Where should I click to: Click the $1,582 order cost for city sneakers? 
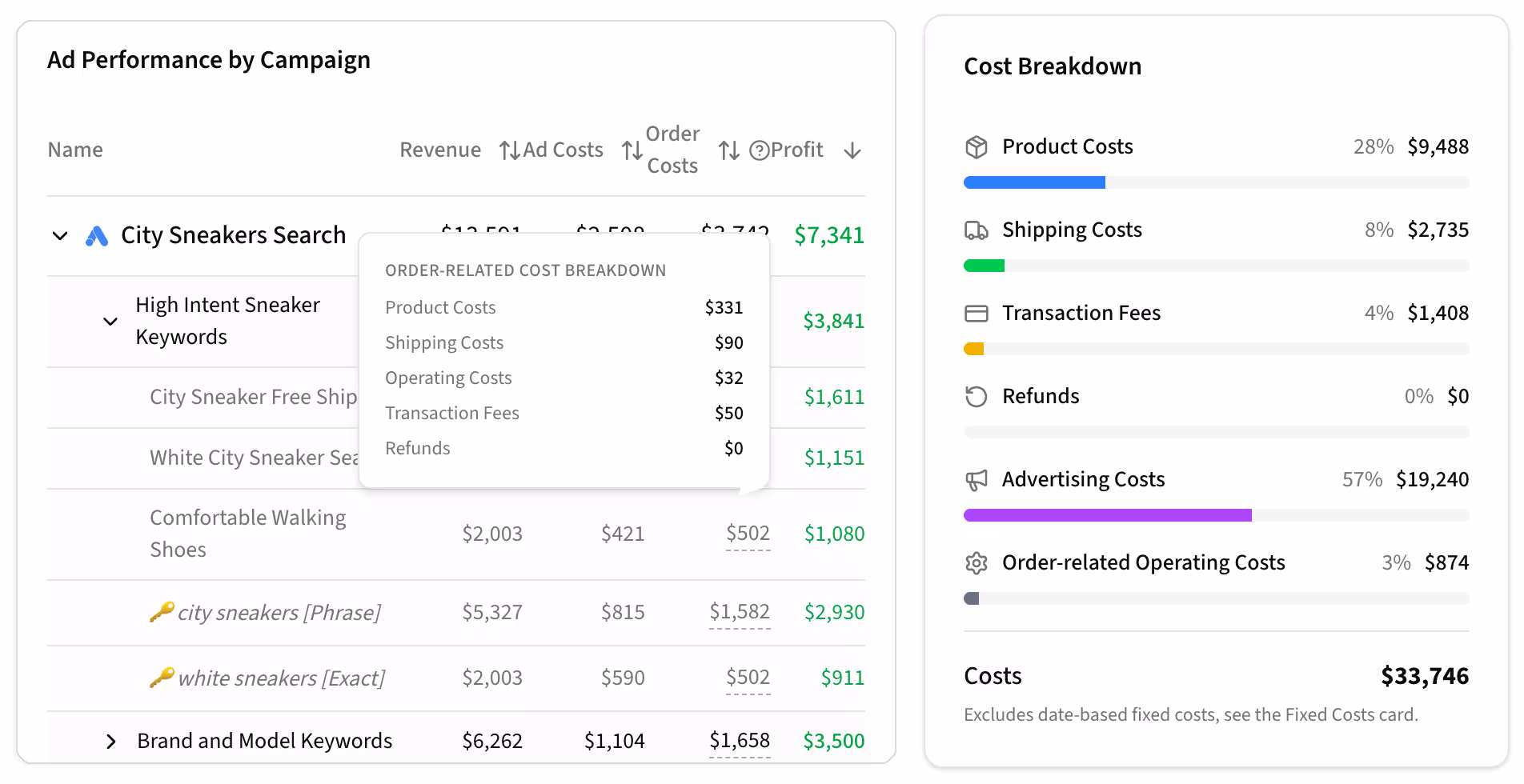740,612
